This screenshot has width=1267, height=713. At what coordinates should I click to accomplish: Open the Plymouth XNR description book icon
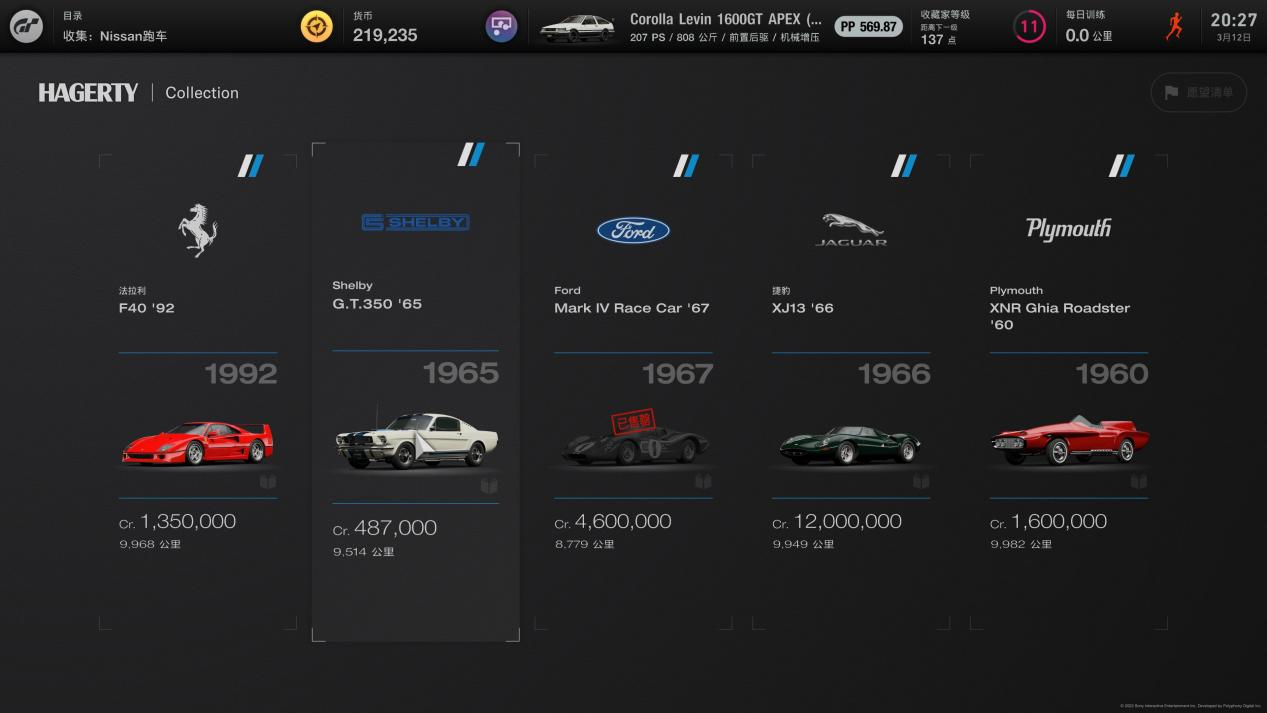click(1139, 482)
